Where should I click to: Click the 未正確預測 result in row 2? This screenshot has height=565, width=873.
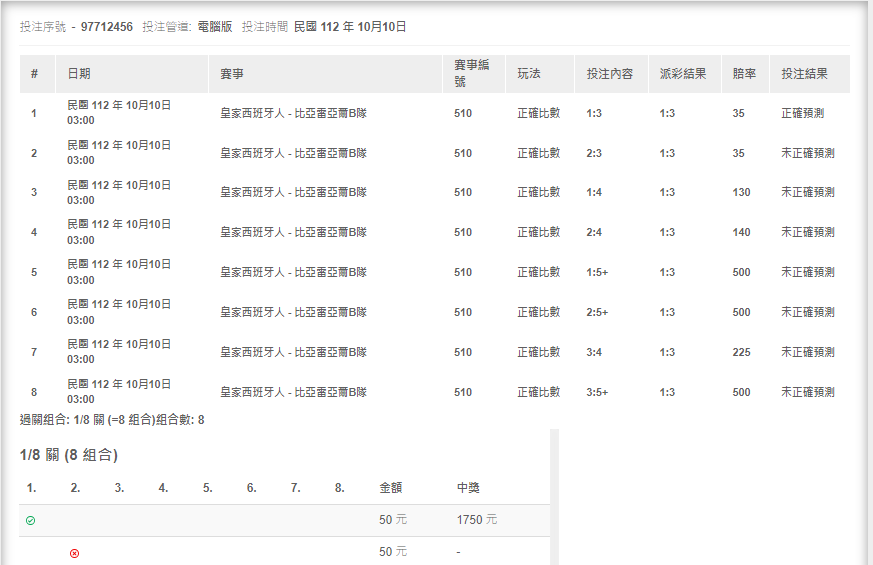pos(808,153)
